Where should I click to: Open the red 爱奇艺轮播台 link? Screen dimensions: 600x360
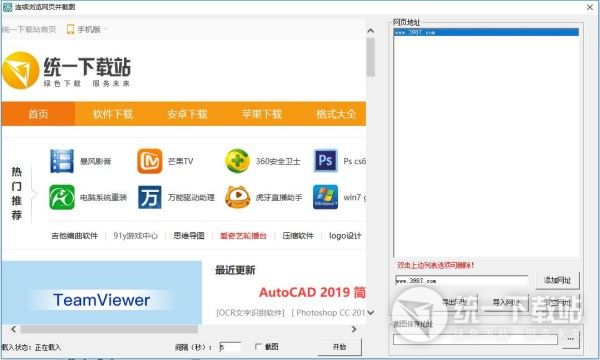pos(243,236)
